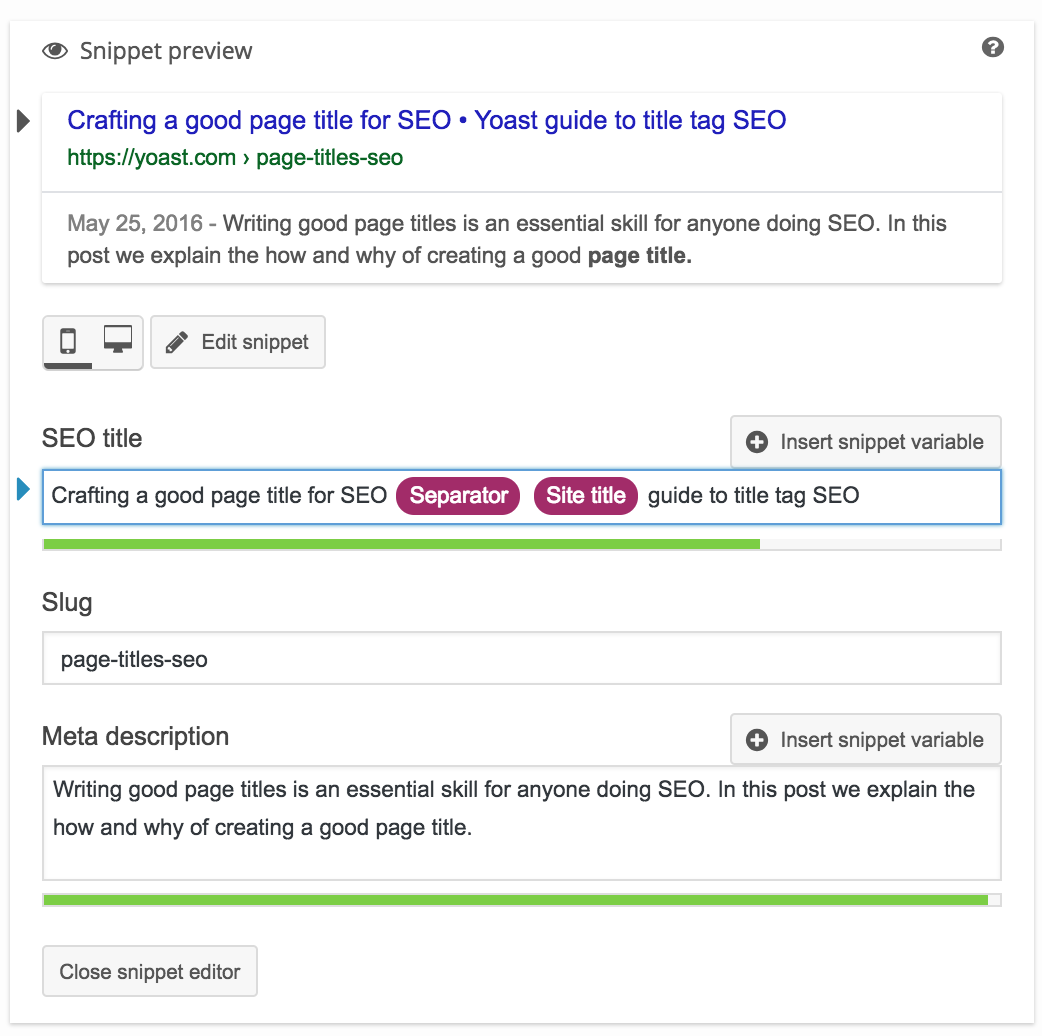Click plus icon for SEO title variable
Image resolution: width=1042 pixels, height=1036 pixels.
coord(758,442)
